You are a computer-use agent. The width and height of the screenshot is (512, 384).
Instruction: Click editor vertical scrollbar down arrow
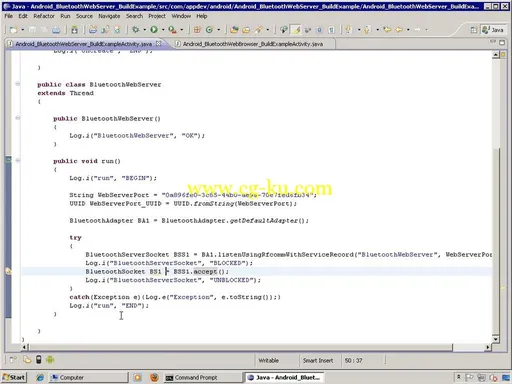coord(496,339)
